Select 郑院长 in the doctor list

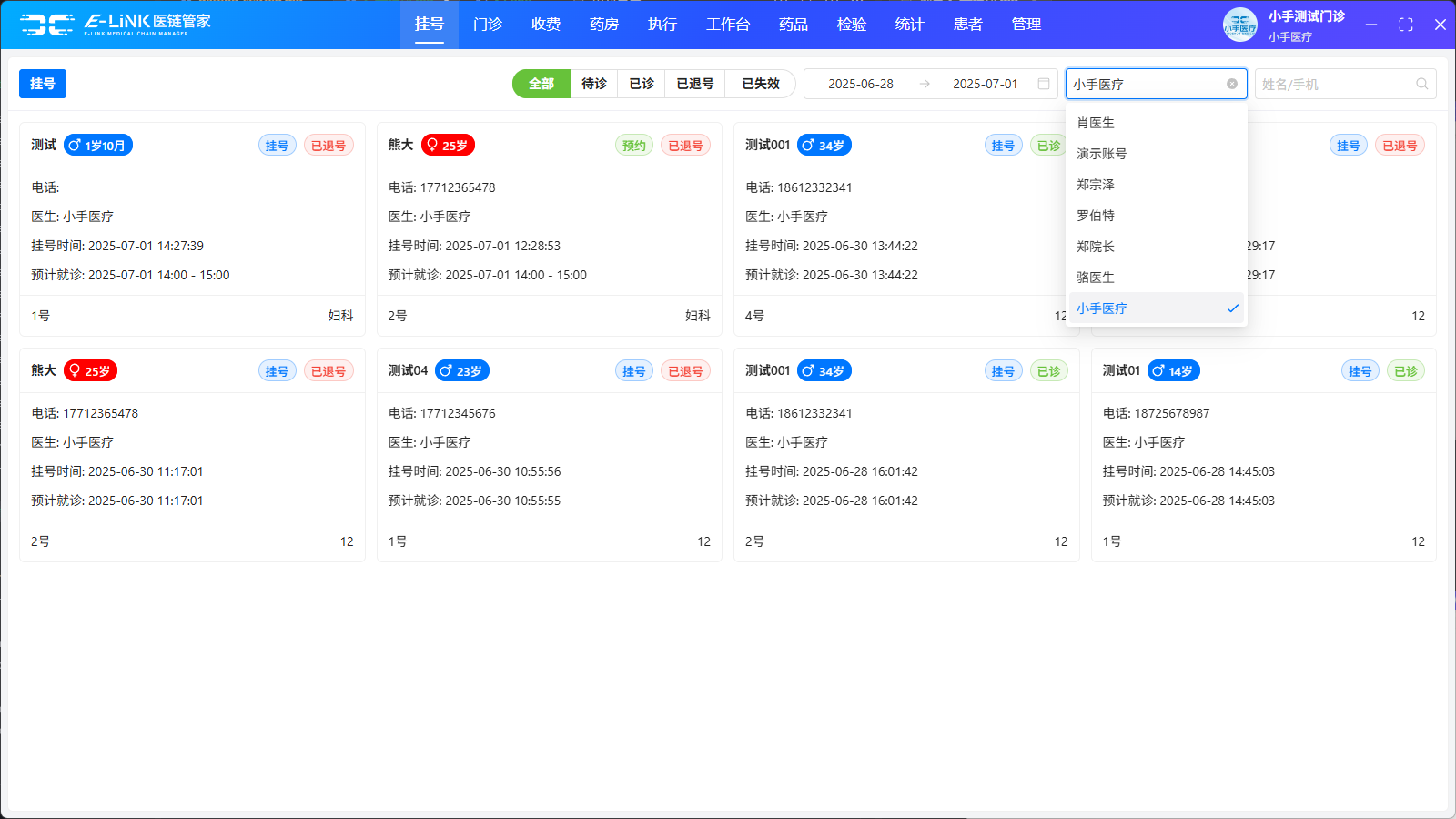[x=1096, y=247]
